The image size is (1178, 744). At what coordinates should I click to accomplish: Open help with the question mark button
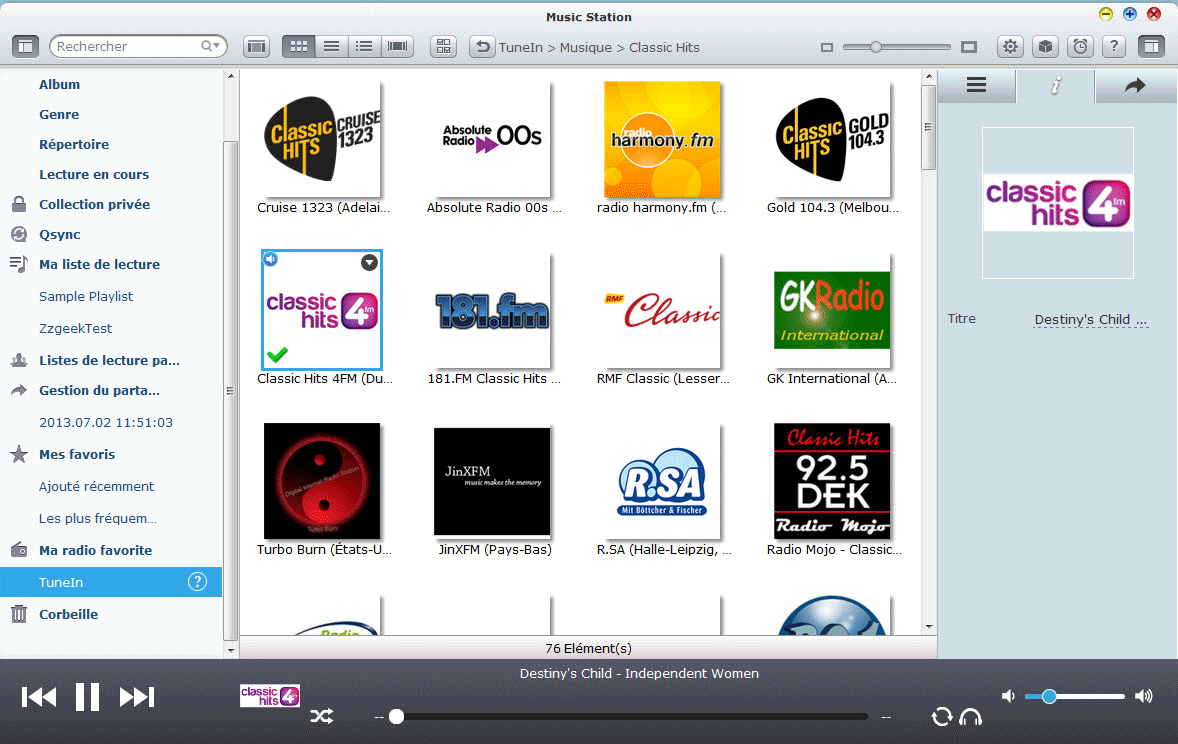click(1114, 47)
